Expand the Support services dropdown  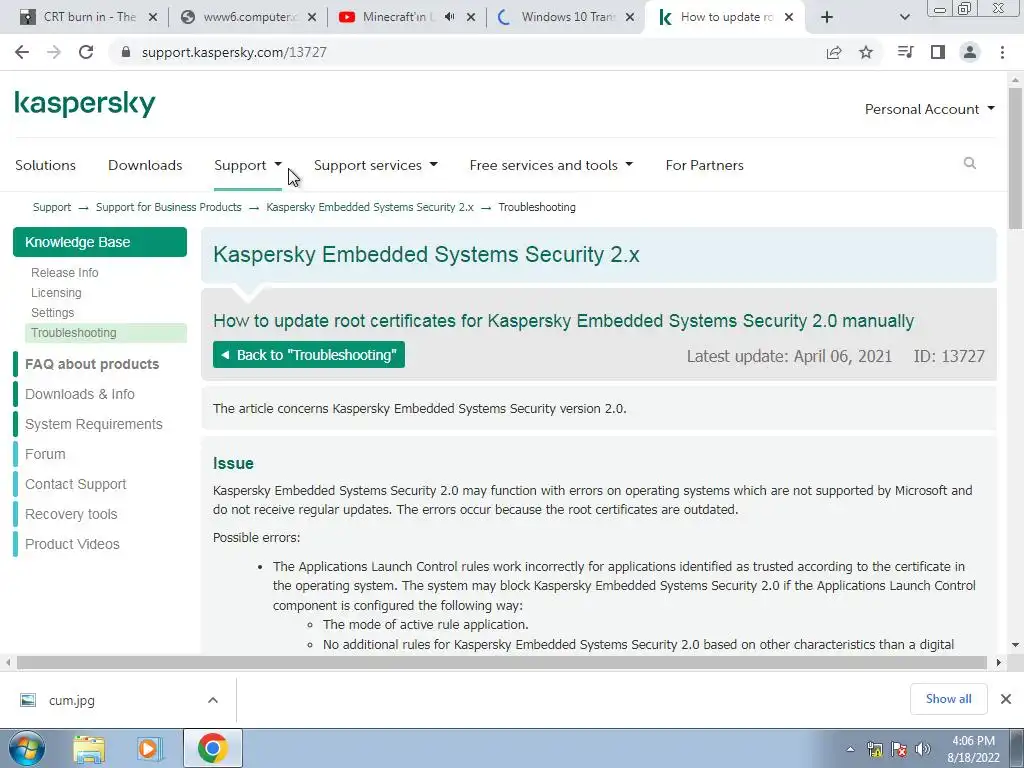[x=376, y=165]
